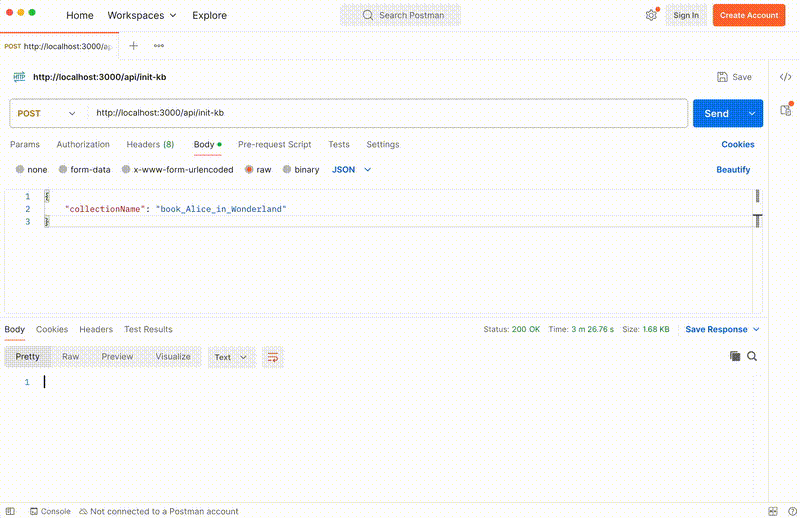Open the Console from the status bar
800x518 pixels.
50,511
